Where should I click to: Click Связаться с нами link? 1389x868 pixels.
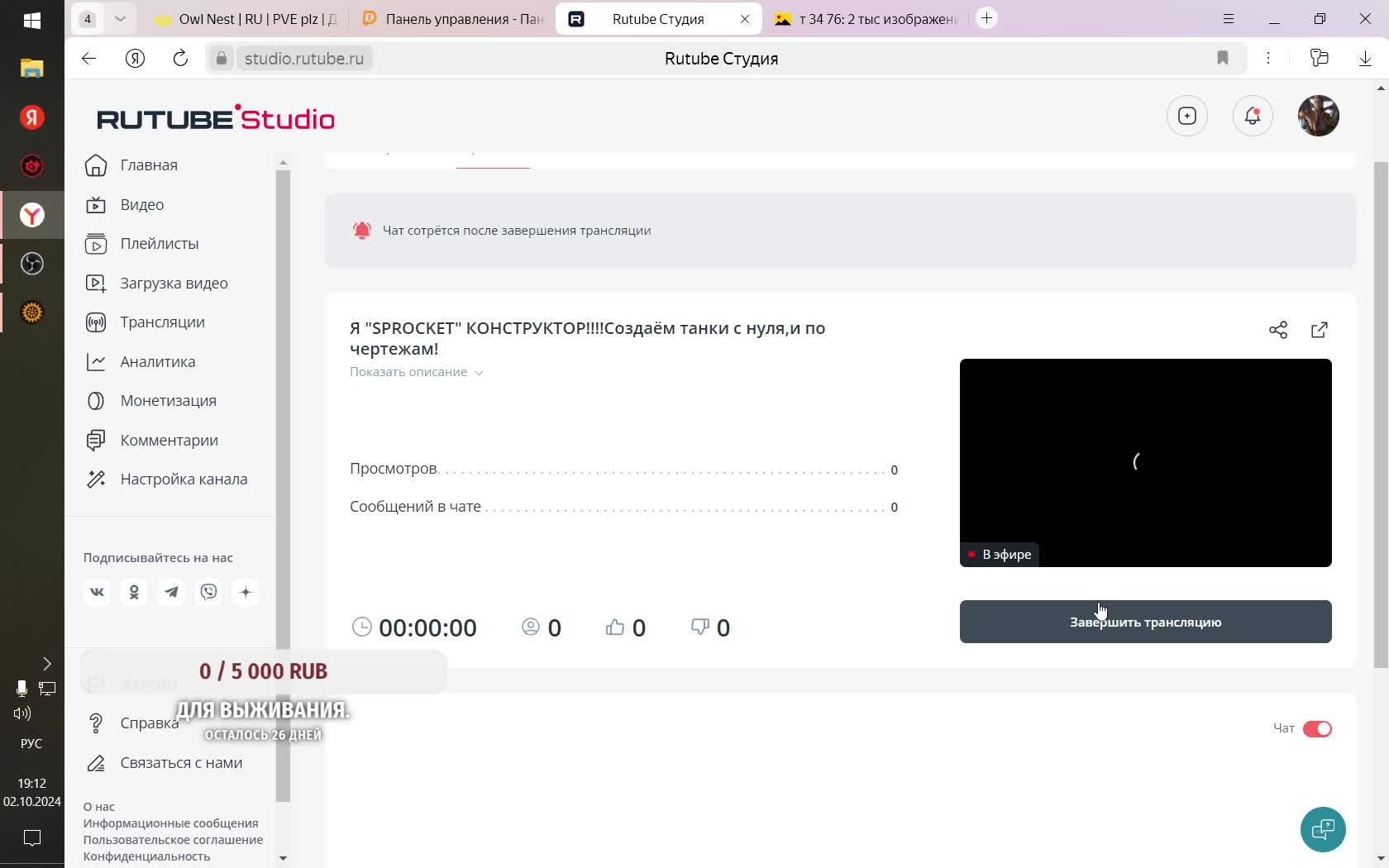[x=165, y=763]
